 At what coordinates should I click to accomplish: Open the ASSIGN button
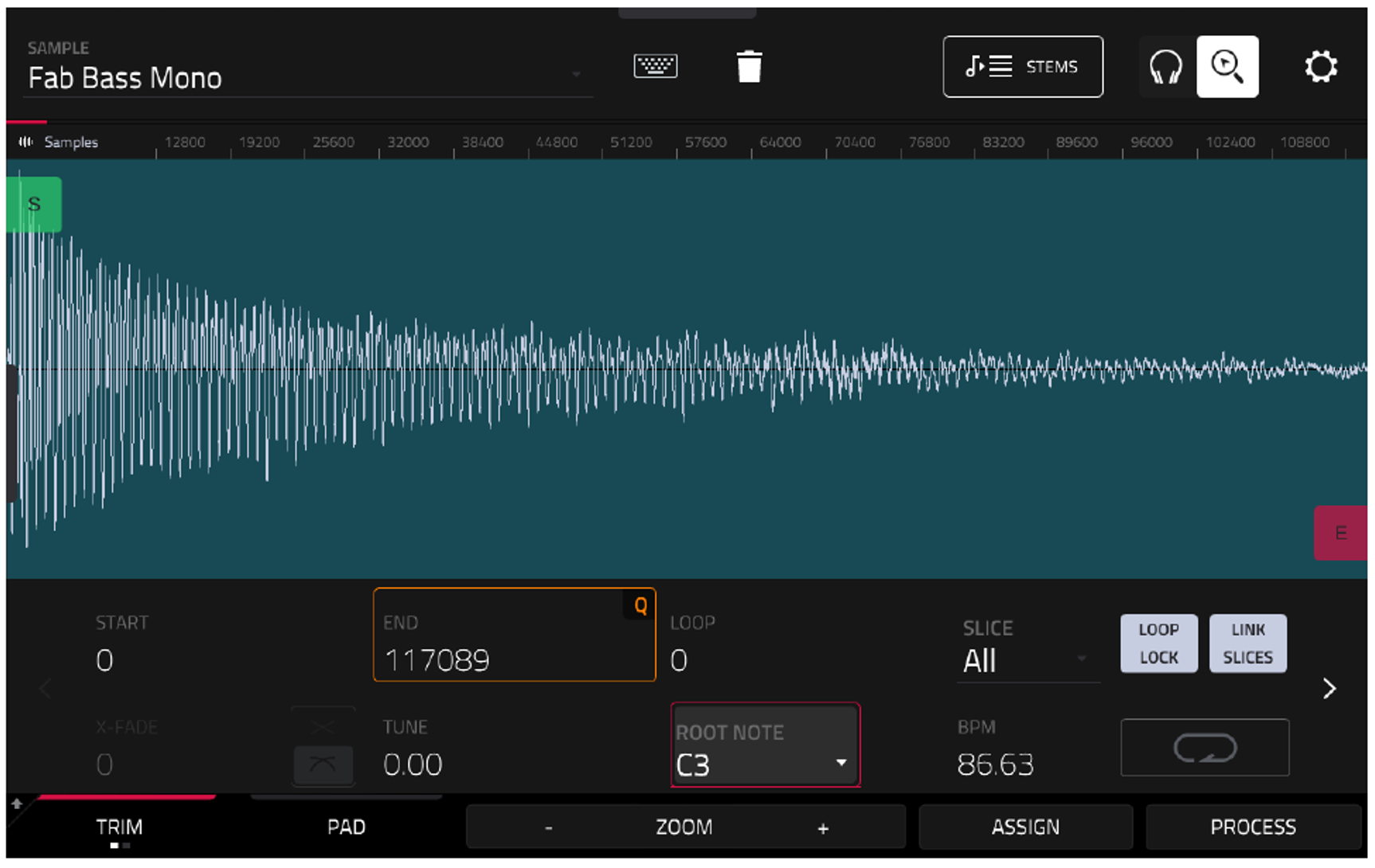point(1025,827)
